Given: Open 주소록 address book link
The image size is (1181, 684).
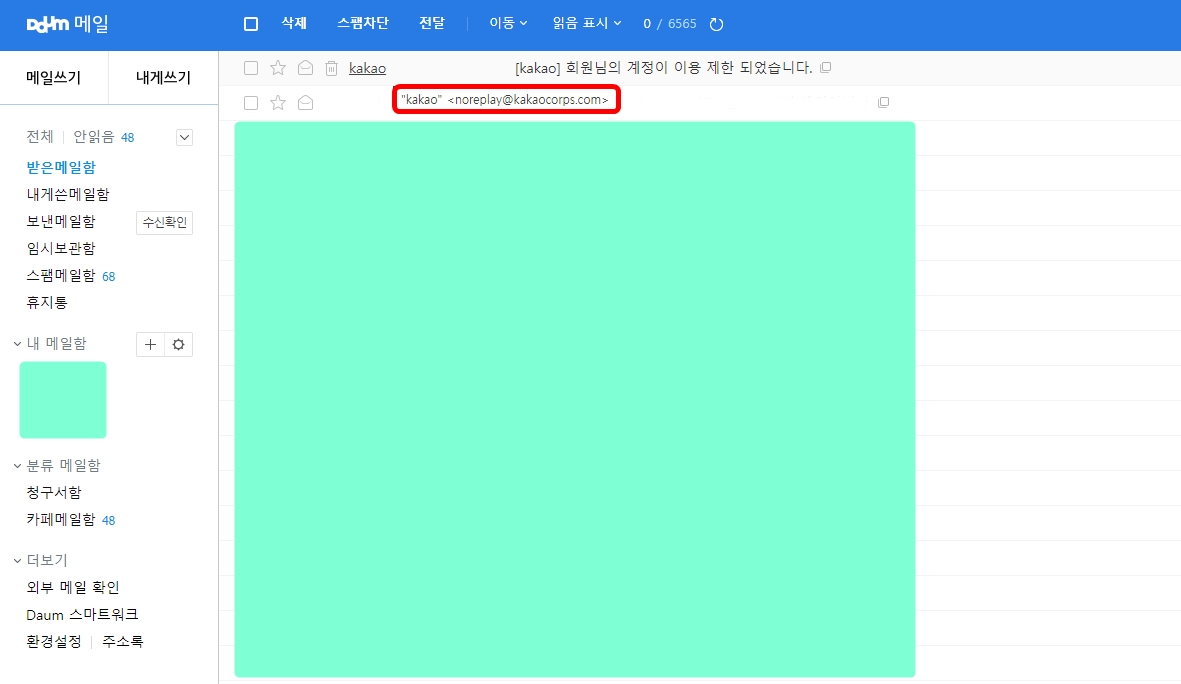Looking at the screenshot, I should (123, 642).
